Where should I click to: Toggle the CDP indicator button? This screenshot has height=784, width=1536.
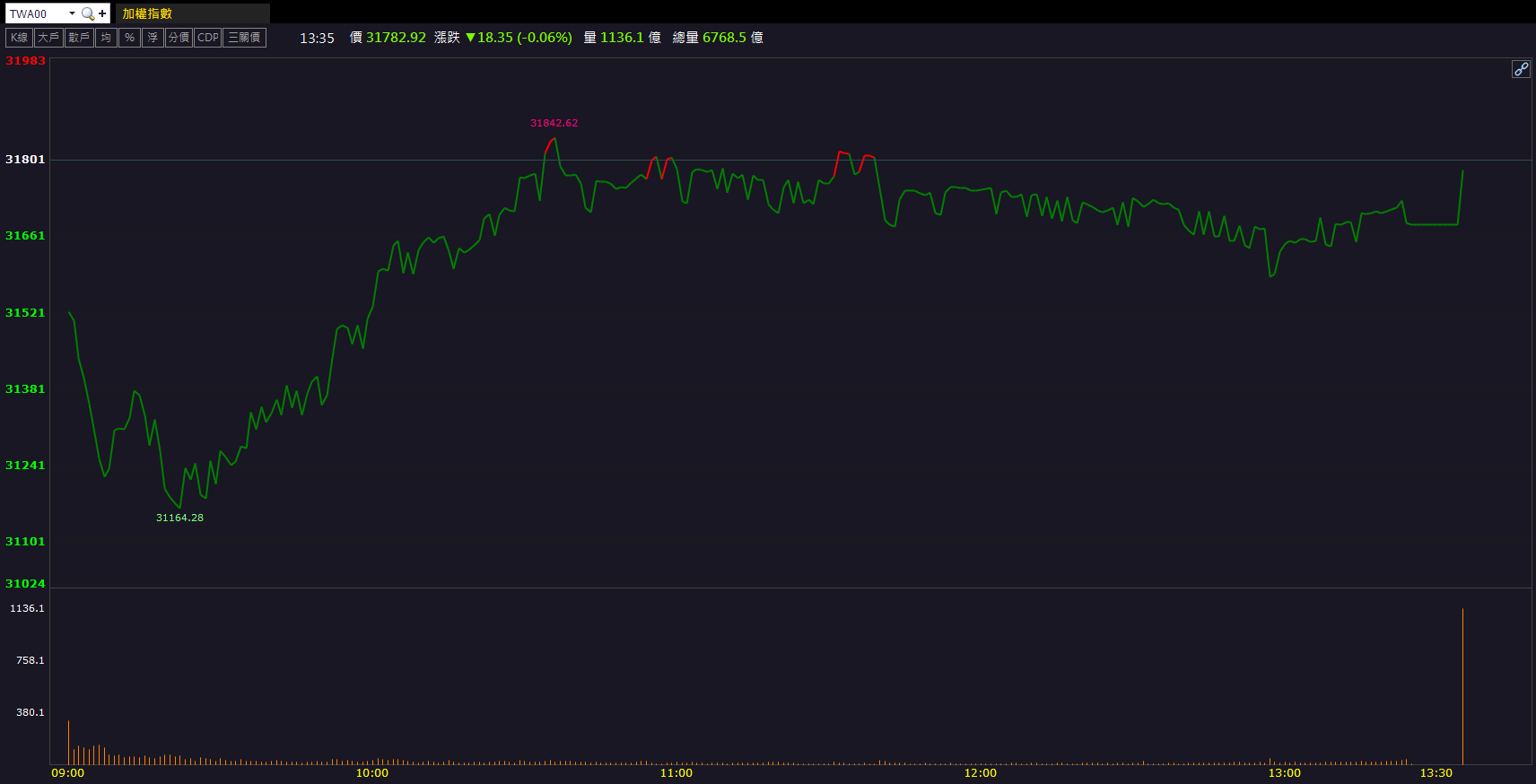click(x=207, y=38)
